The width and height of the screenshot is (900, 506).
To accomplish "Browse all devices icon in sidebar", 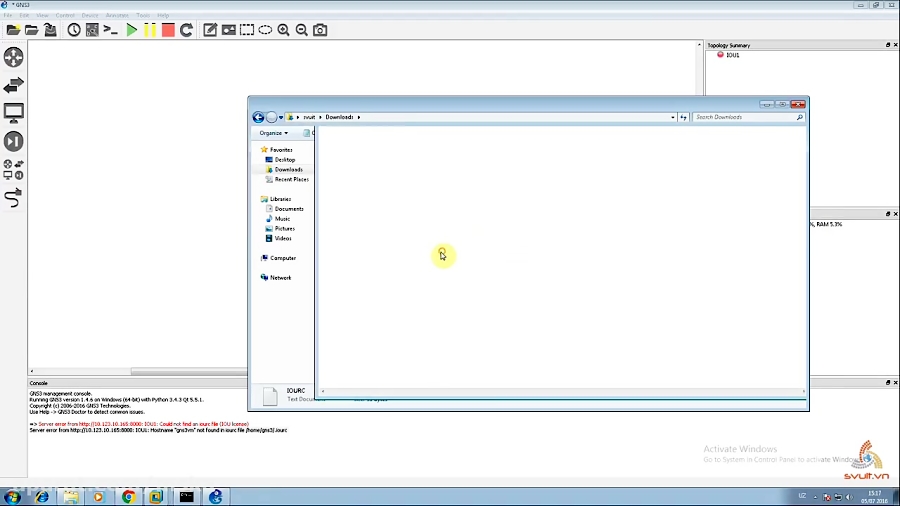I will pos(14,170).
